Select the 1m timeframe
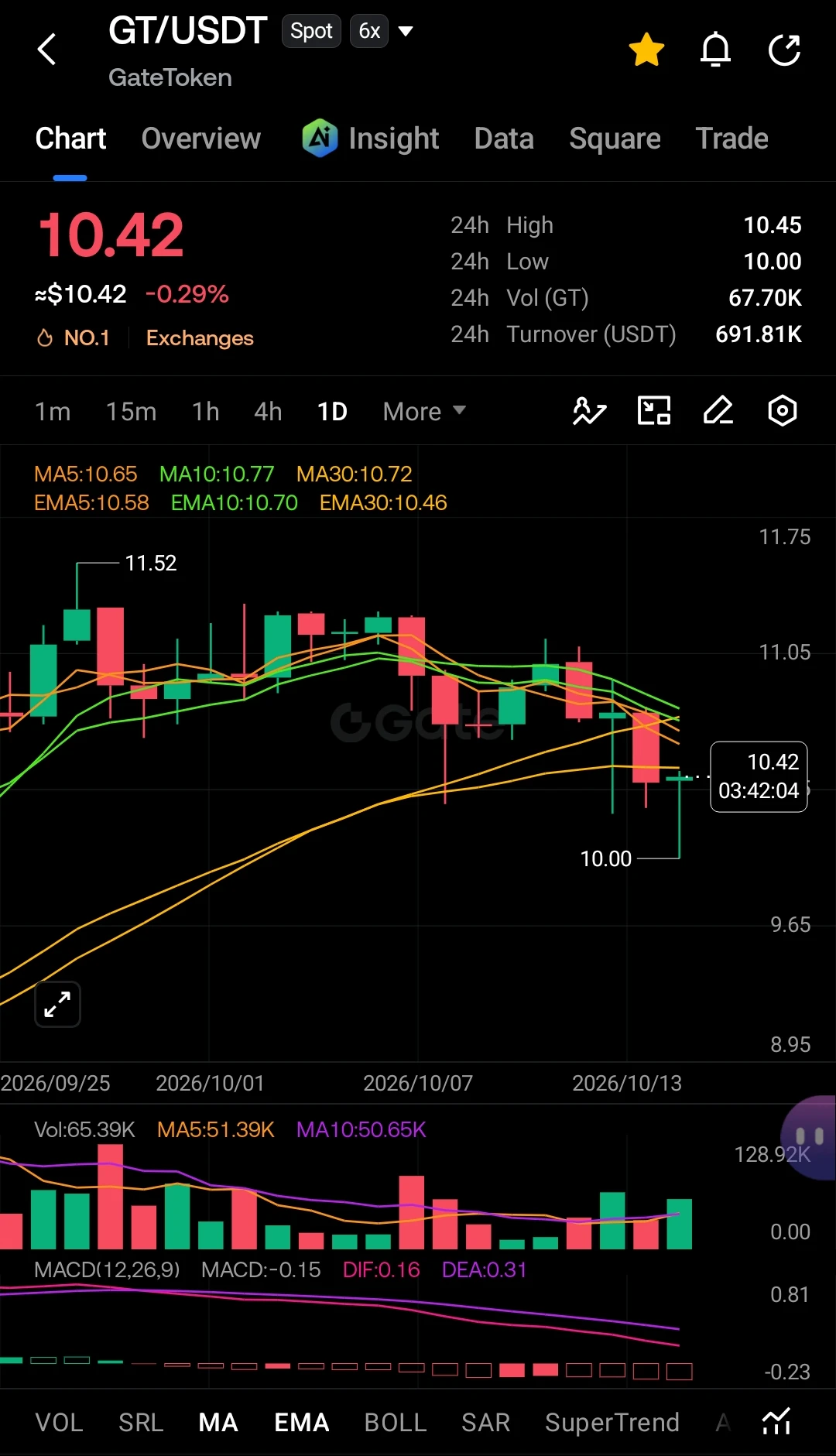The width and height of the screenshot is (836, 1456). click(53, 412)
